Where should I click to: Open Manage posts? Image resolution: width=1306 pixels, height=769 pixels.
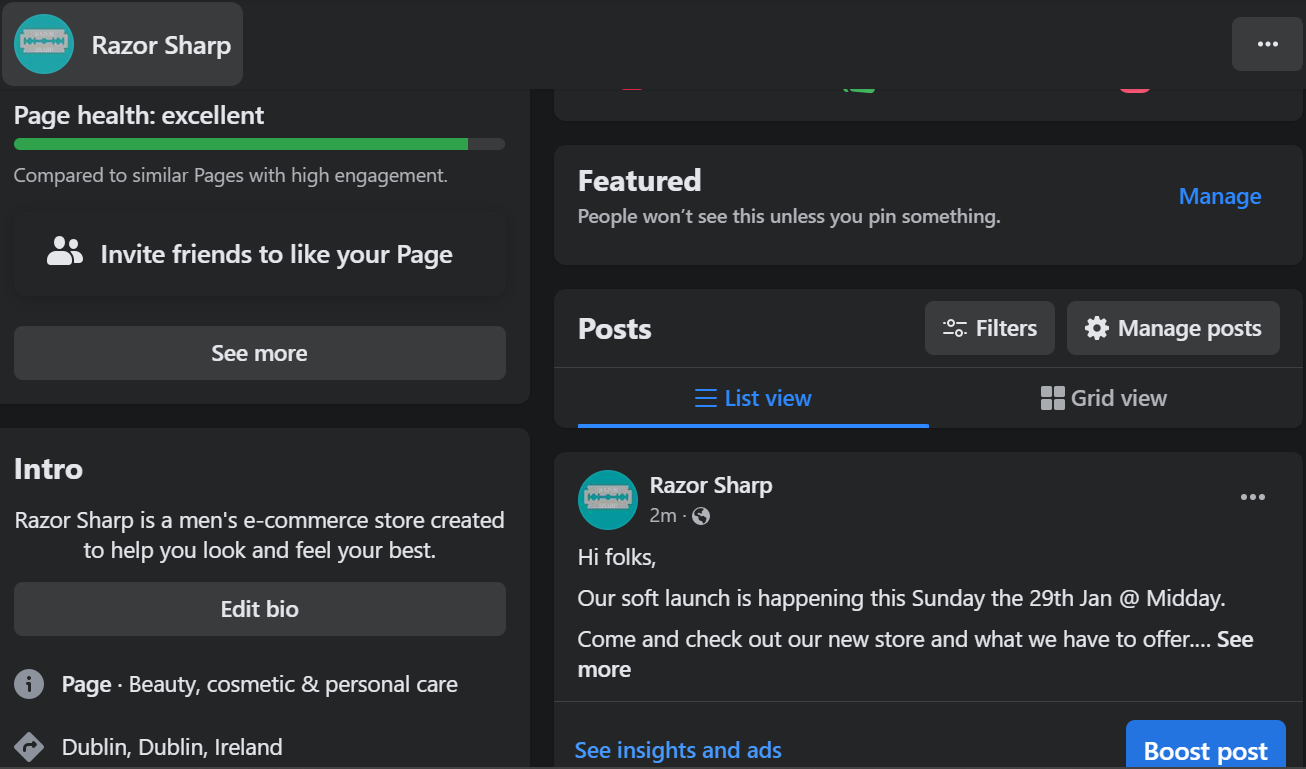pyautogui.click(x=1173, y=328)
